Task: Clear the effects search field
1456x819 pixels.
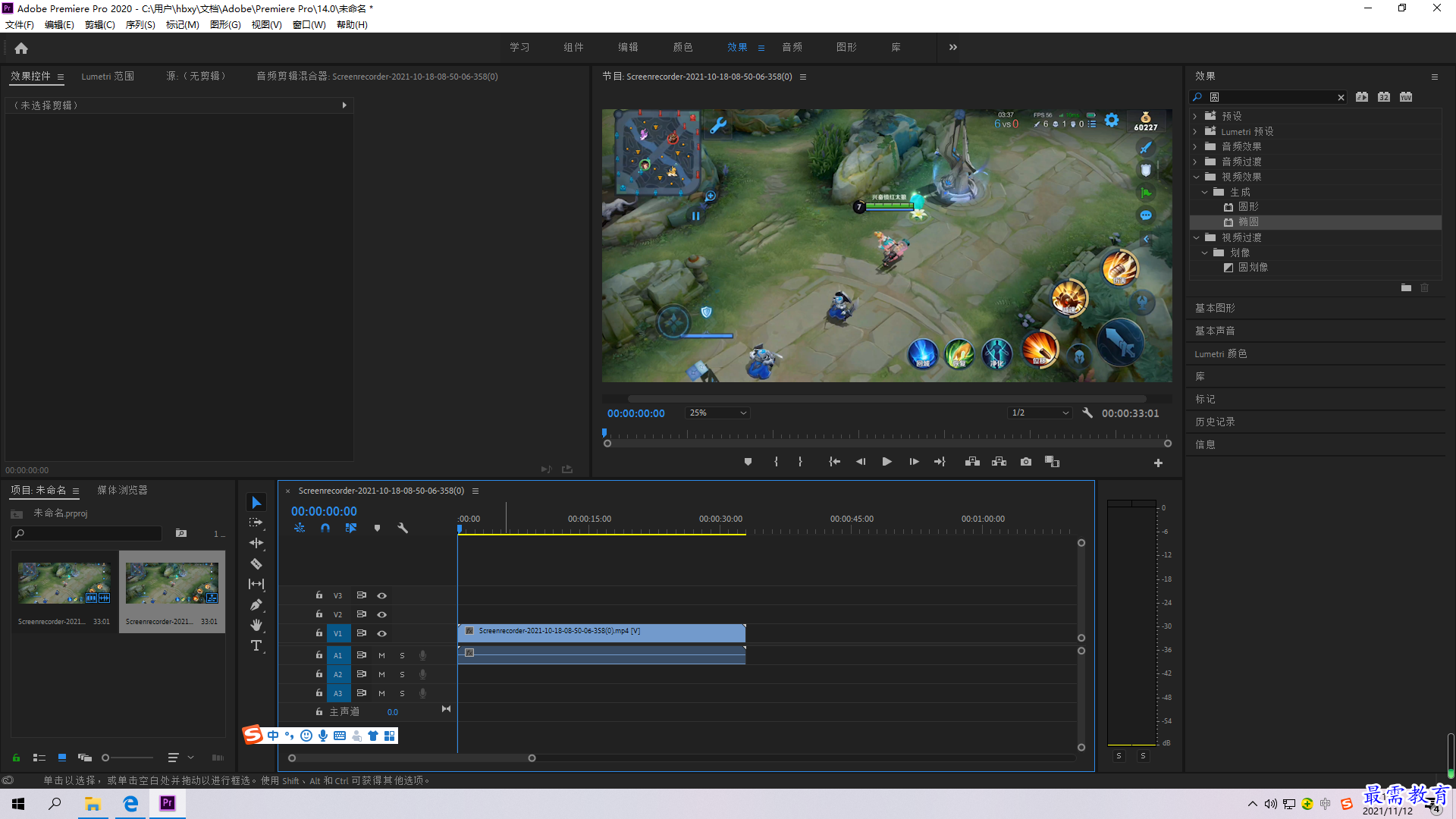Action: point(1341,97)
